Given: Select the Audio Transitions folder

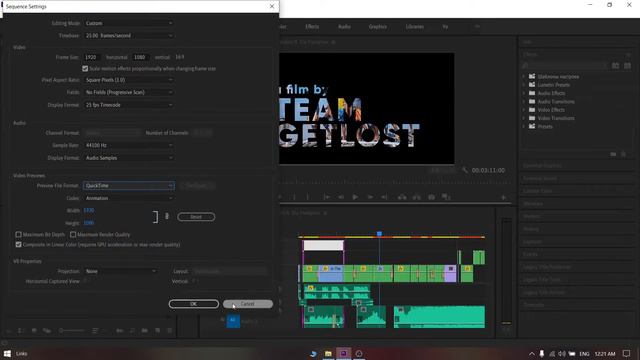Looking at the screenshot, I should tap(556, 101).
